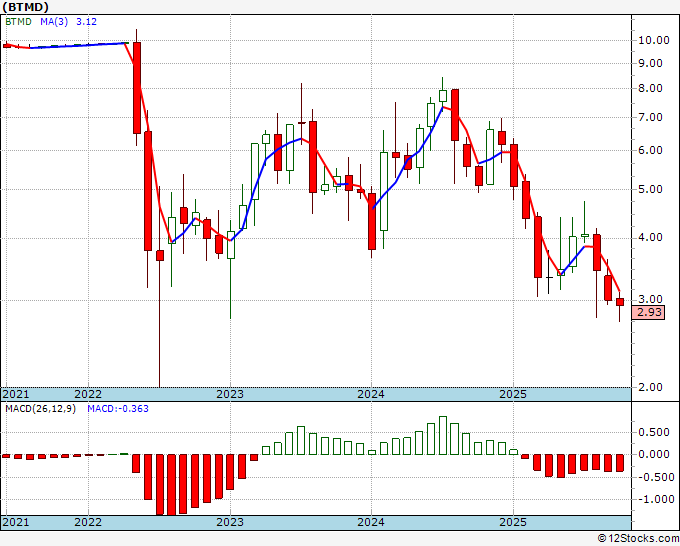The height and width of the screenshot is (546, 680).
Task: Click the 3.12 moving average value
Action: (86, 22)
